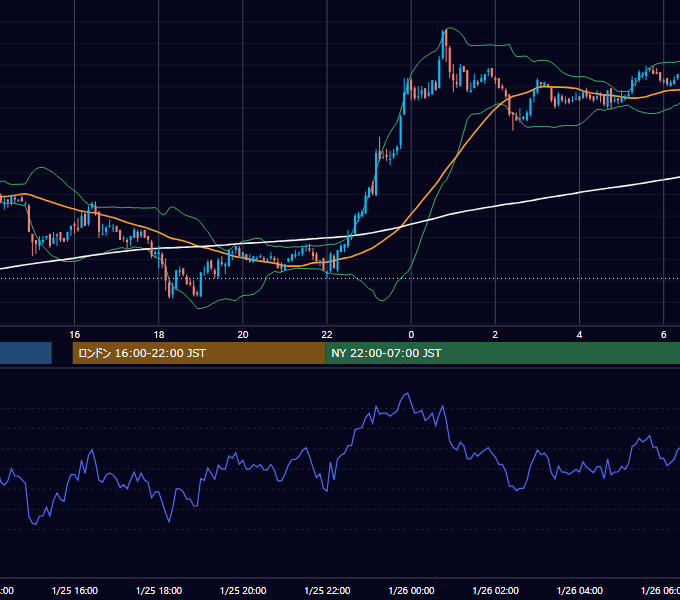The height and width of the screenshot is (600, 680).
Task: Click the 1/26 00:00 time label
Action: (411, 590)
